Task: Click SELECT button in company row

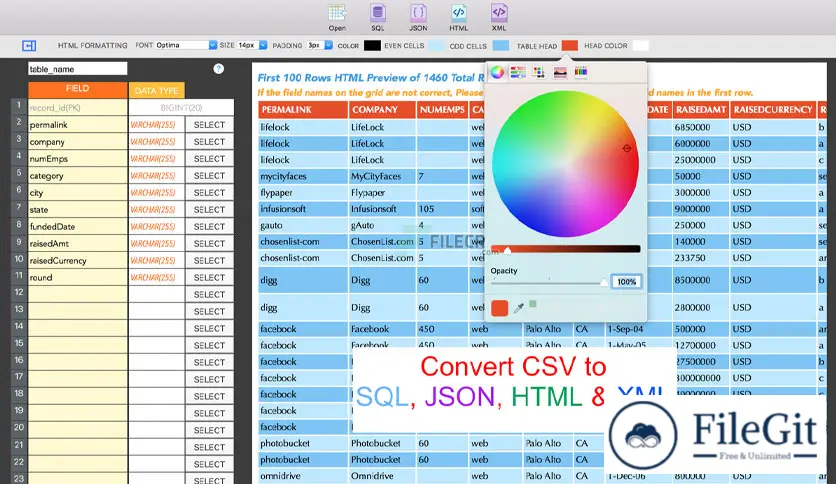Action: 210,142
